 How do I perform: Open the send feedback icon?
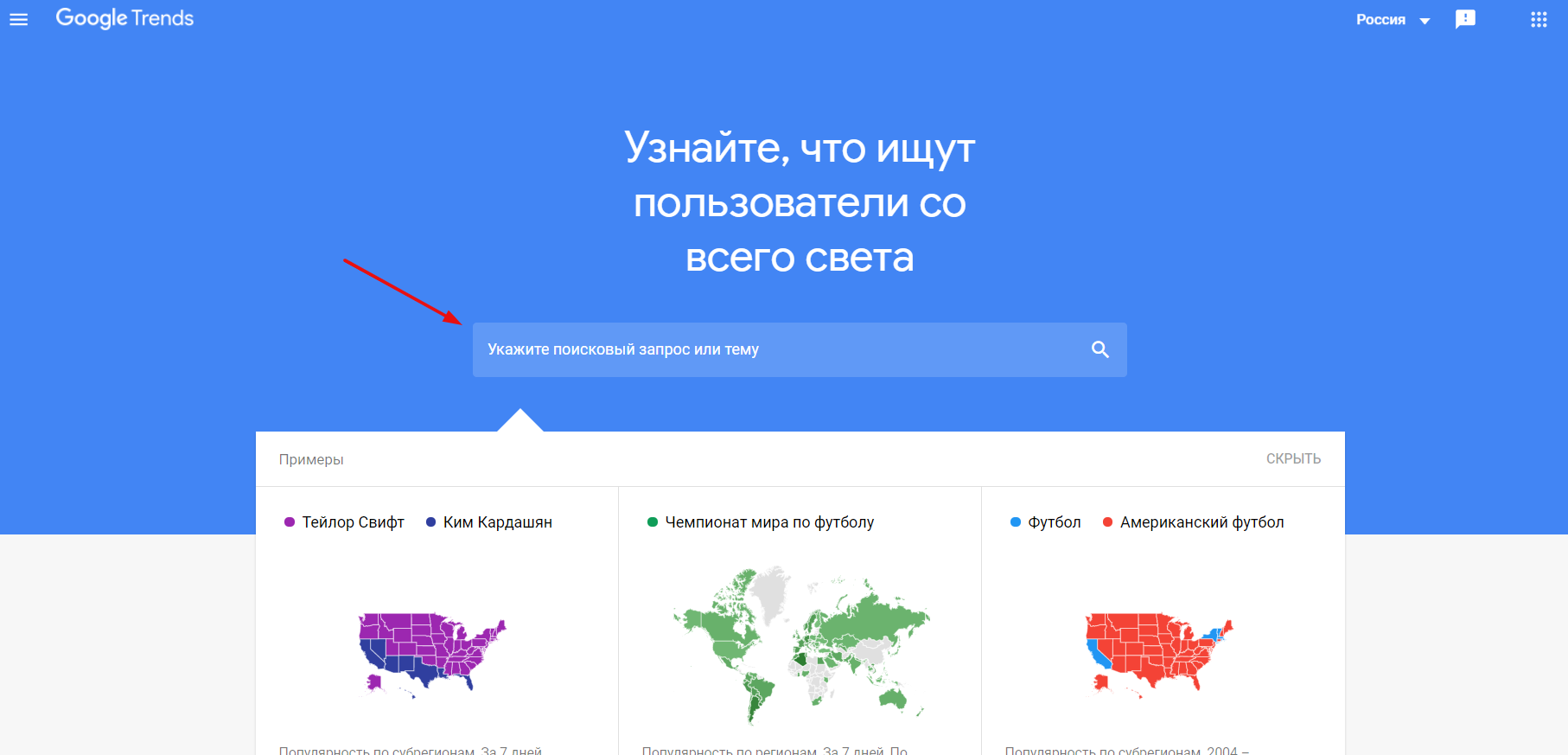1465,19
